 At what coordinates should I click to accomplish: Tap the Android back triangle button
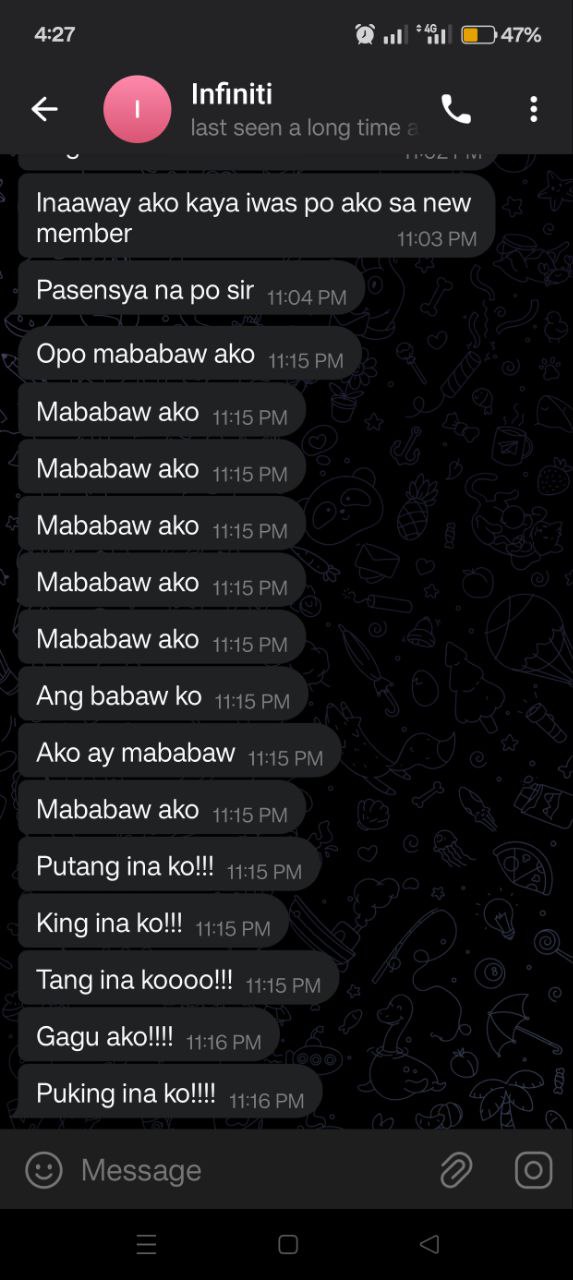point(430,1244)
